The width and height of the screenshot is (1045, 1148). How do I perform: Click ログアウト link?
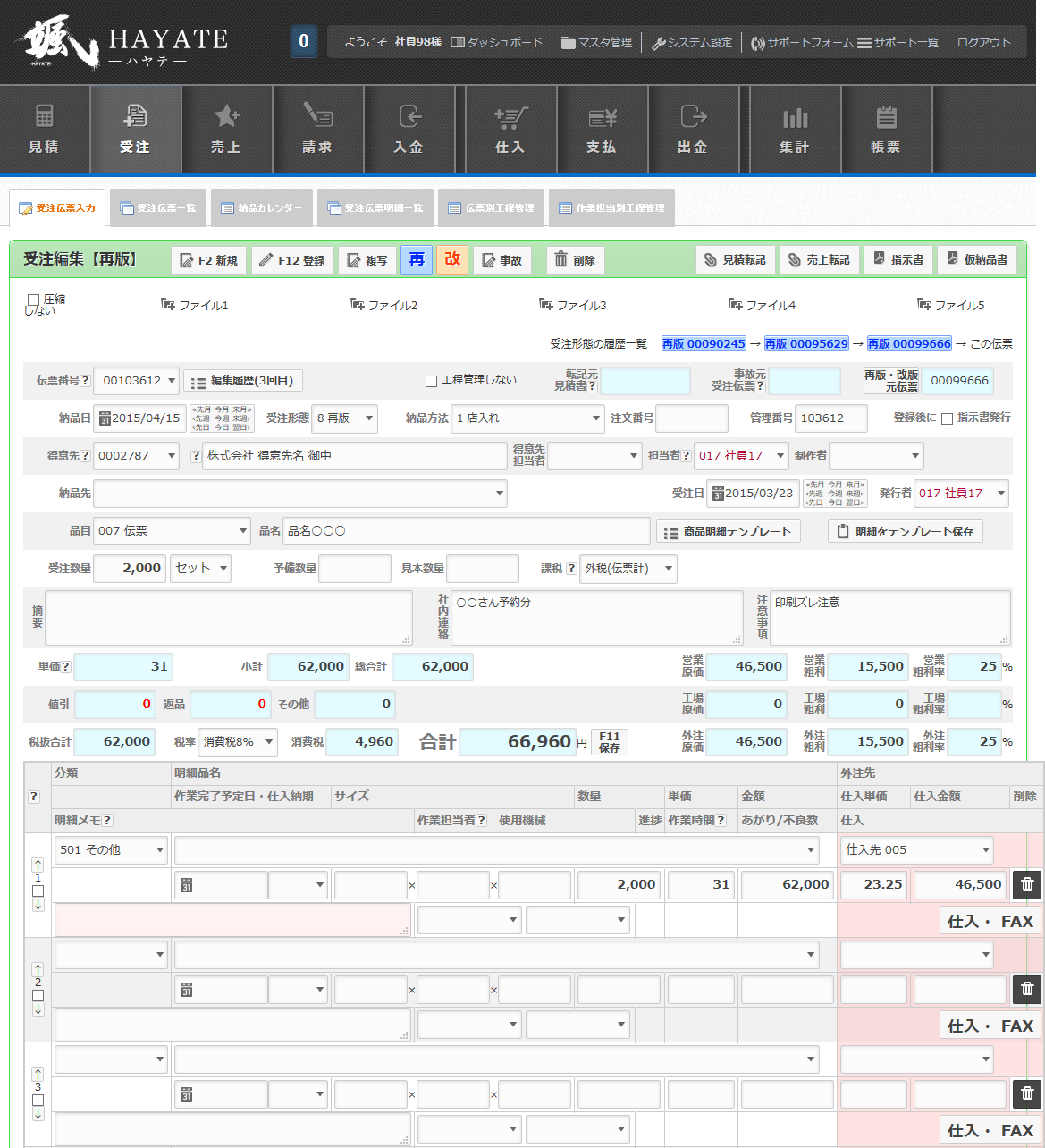click(x=983, y=42)
